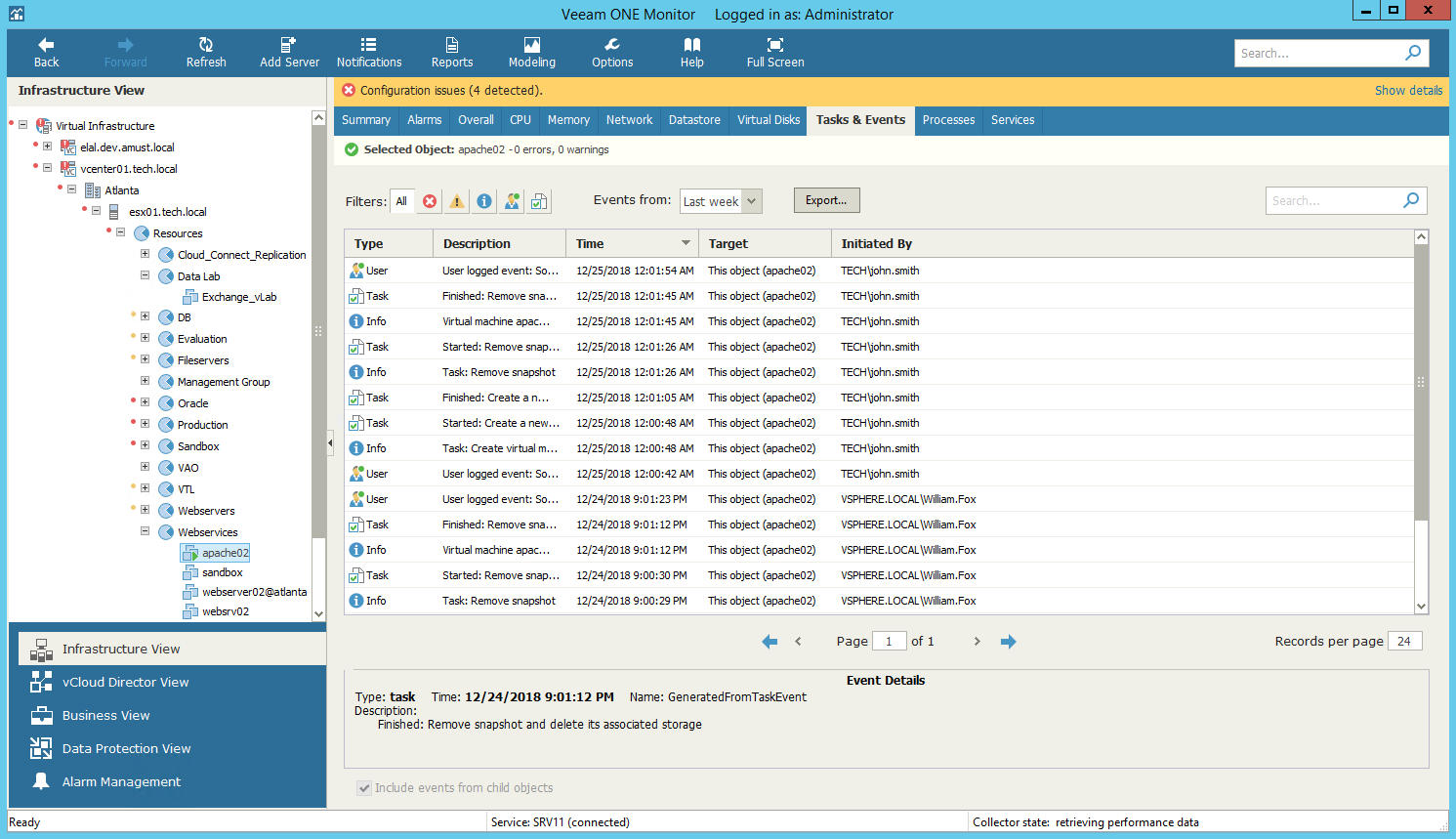Go to the previous page chevron
The height and width of the screenshot is (839, 1456).
point(798,642)
